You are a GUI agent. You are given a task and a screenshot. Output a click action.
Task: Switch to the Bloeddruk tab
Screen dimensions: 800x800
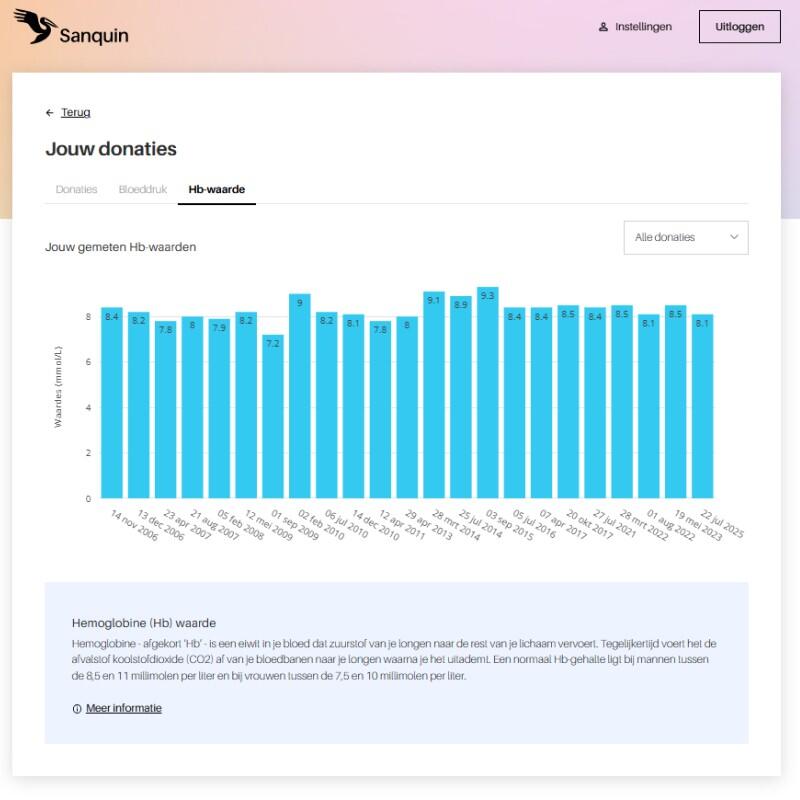click(x=143, y=189)
